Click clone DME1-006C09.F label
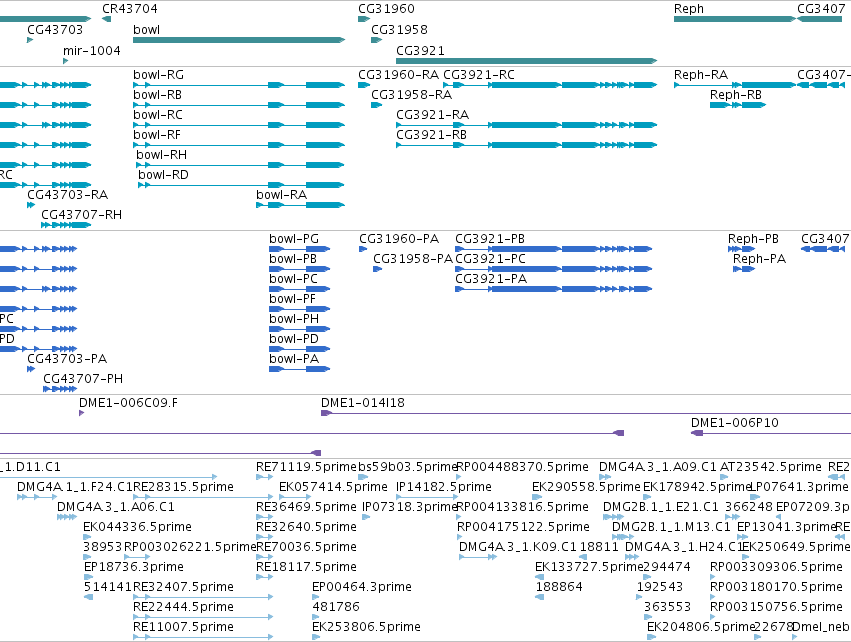This screenshot has width=851, height=642. pyautogui.click(x=128, y=403)
